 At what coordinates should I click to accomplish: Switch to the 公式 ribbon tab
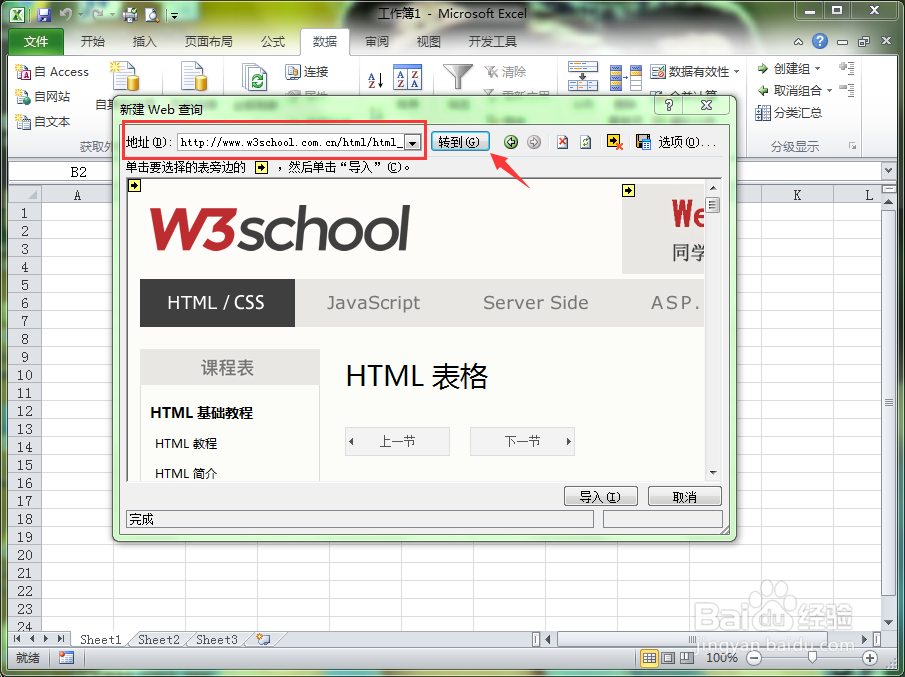pos(272,42)
